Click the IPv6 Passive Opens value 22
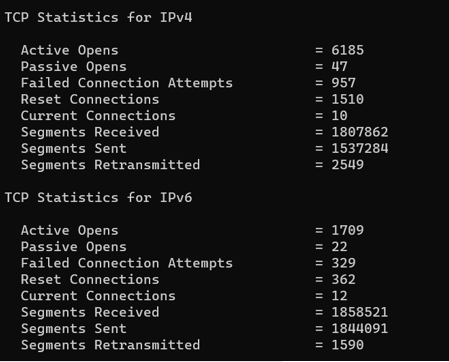449x362 pixels. click(x=339, y=247)
